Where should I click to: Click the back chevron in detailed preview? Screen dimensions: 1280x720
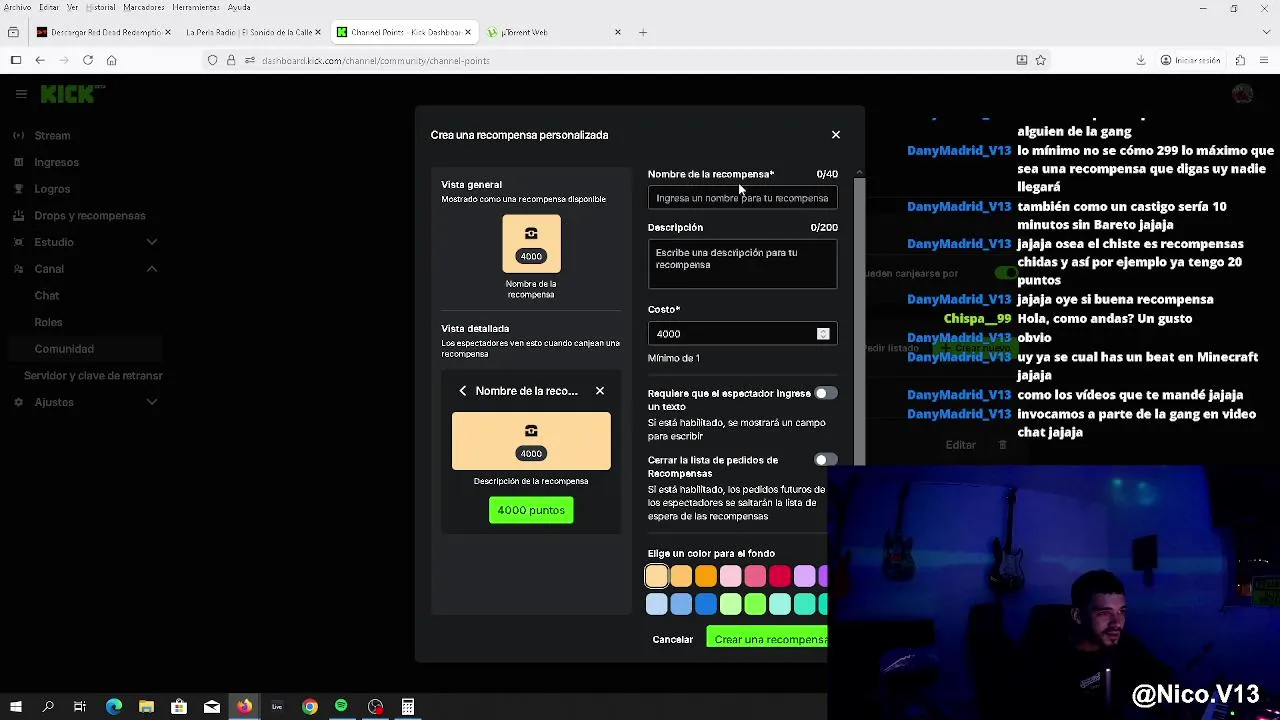pos(462,391)
